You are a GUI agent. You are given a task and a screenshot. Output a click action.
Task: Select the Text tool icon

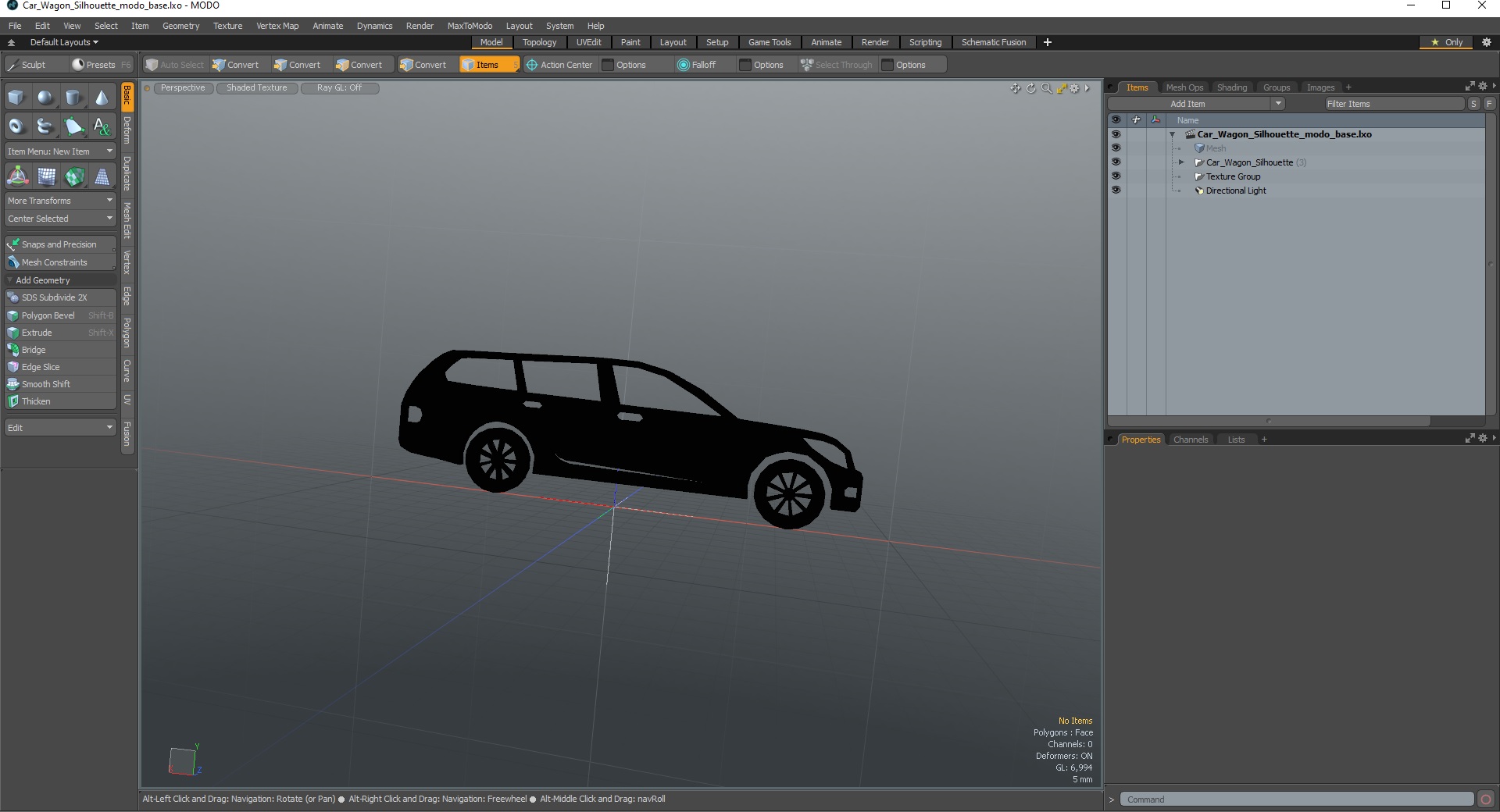[102, 126]
